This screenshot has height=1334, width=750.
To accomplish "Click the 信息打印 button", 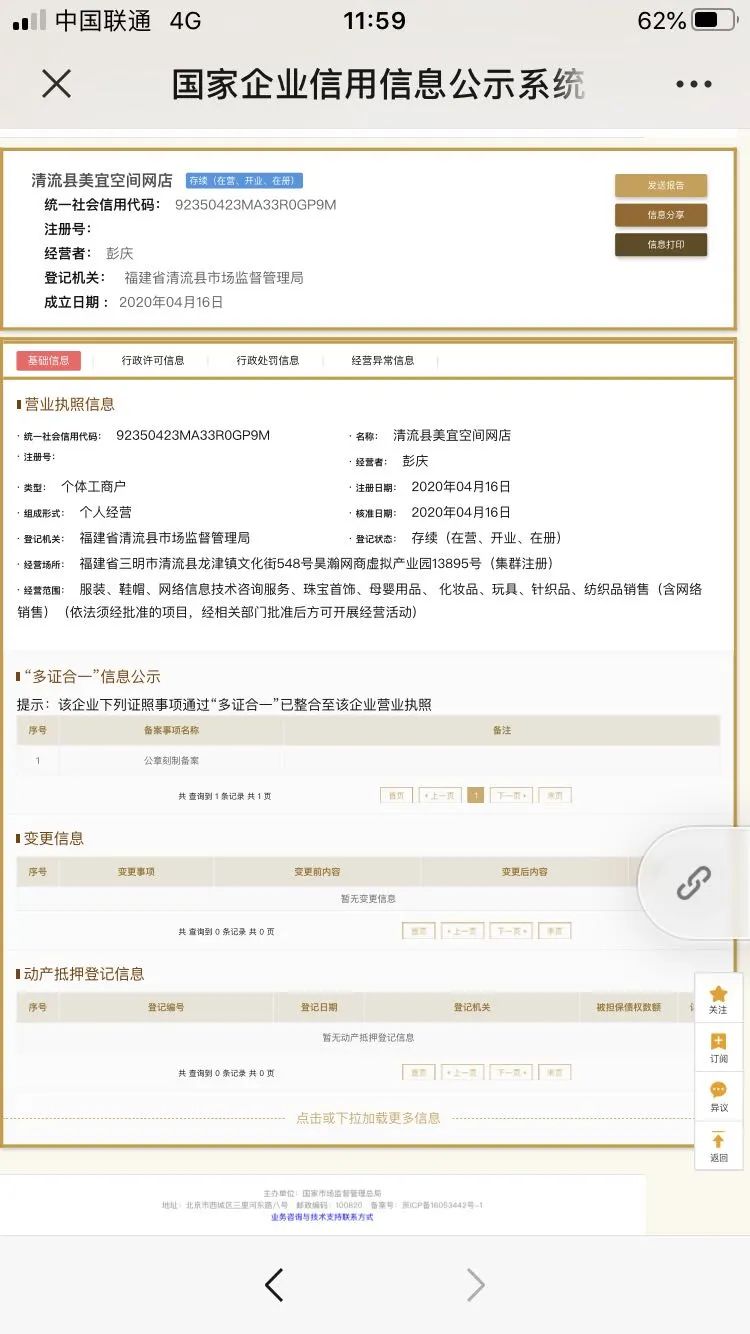I will click(x=661, y=244).
